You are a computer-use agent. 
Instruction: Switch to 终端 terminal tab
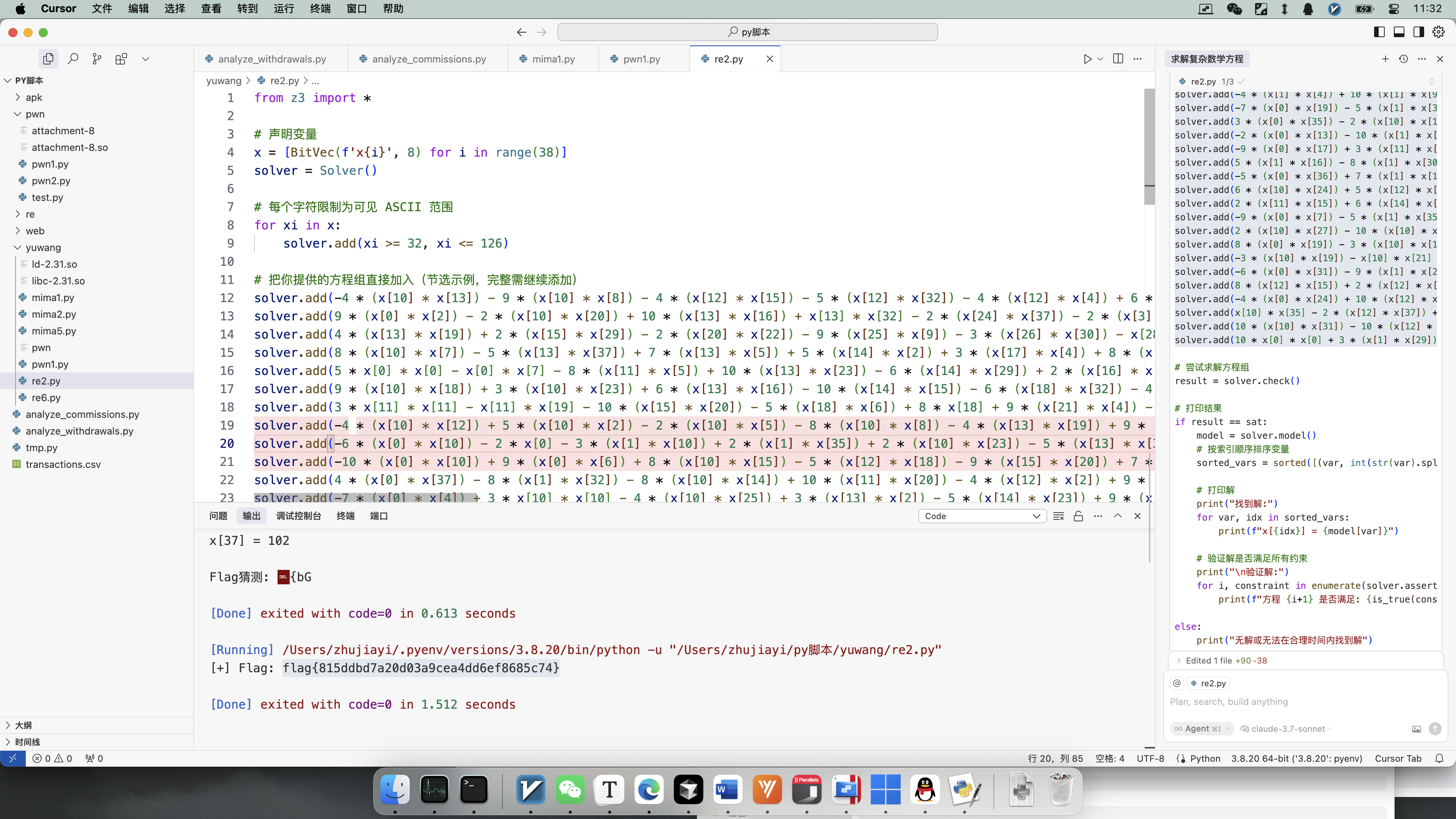[x=345, y=516]
